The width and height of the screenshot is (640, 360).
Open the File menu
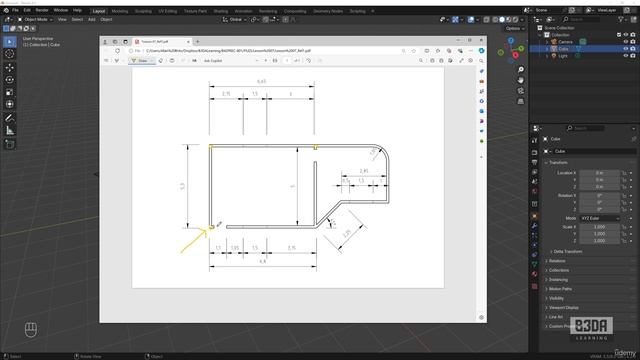coord(15,10)
